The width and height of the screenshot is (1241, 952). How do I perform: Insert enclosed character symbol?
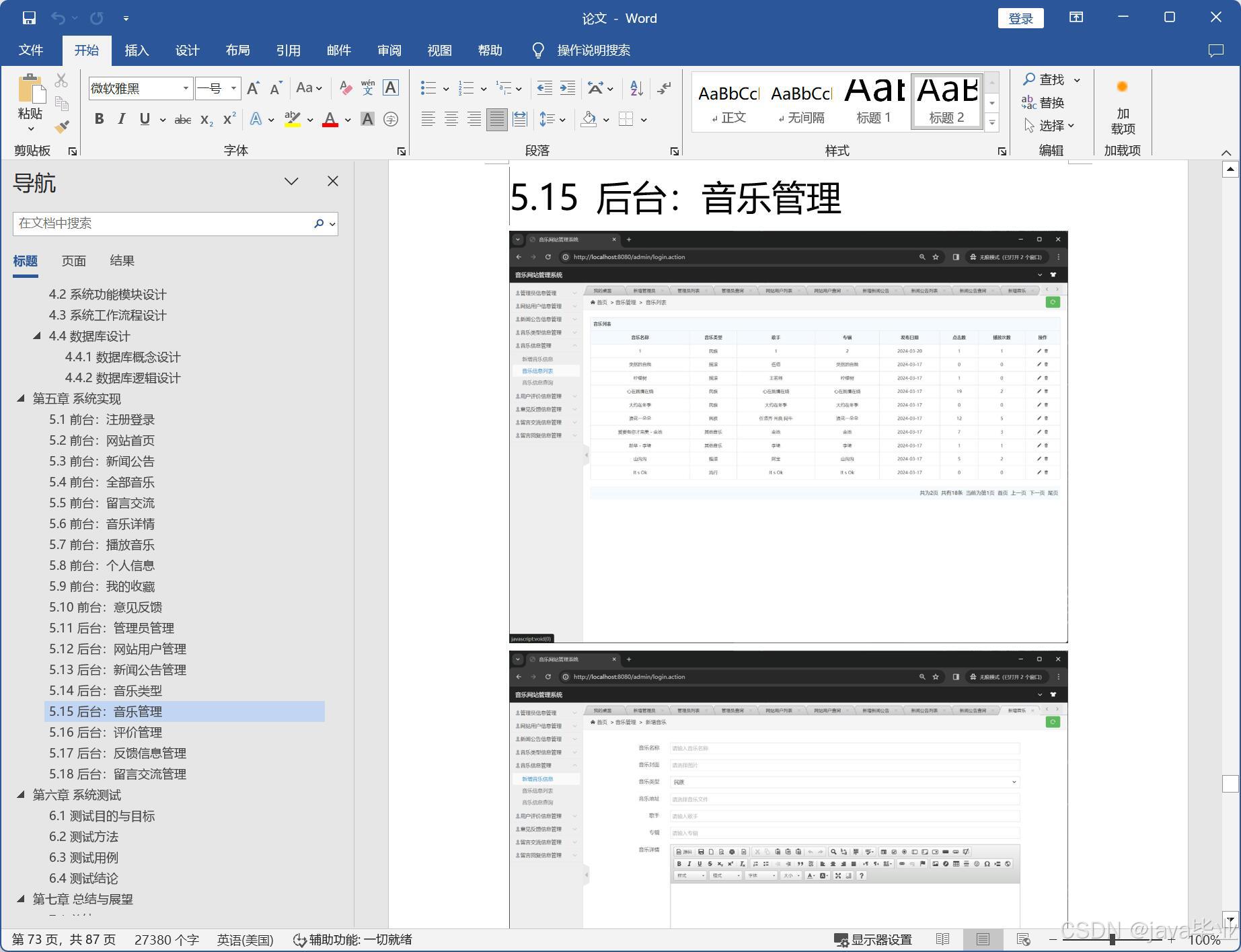coord(390,120)
